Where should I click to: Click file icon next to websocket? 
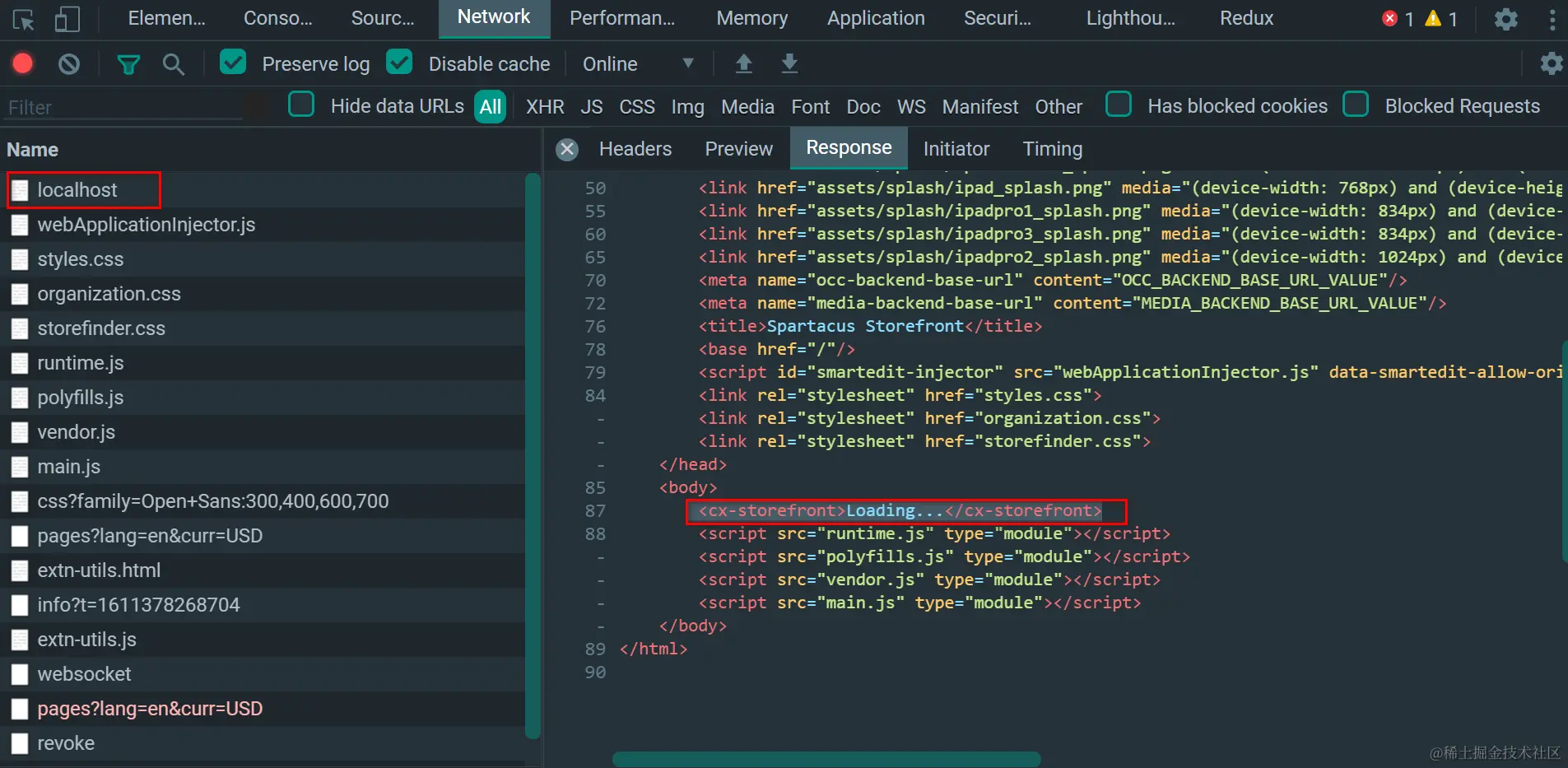click(21, 674)
